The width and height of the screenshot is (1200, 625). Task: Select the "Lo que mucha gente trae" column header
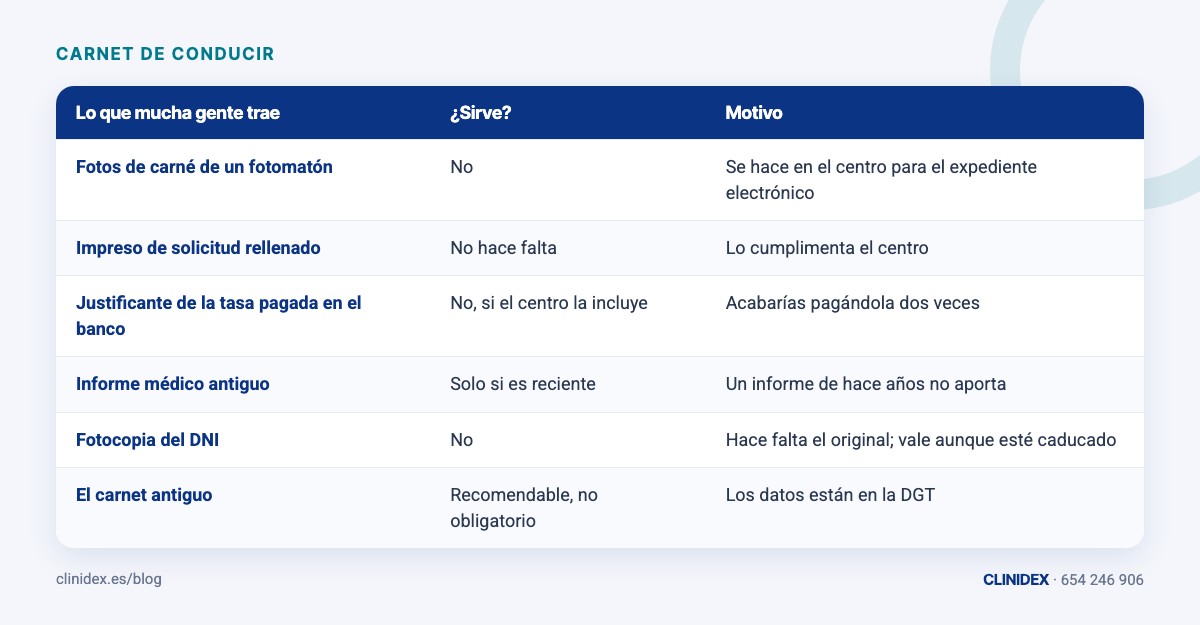click(178, 113)
